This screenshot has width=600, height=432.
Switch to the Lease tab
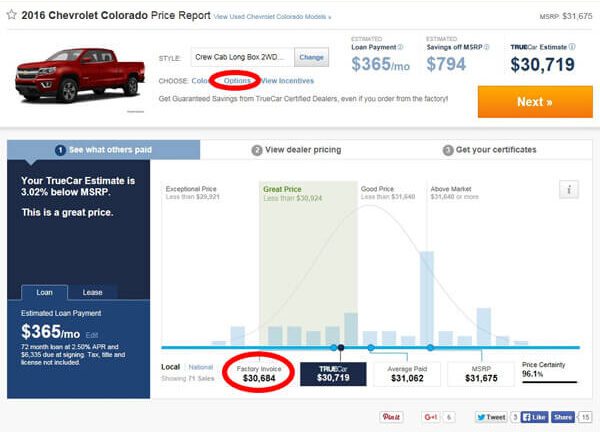[93, 292]
